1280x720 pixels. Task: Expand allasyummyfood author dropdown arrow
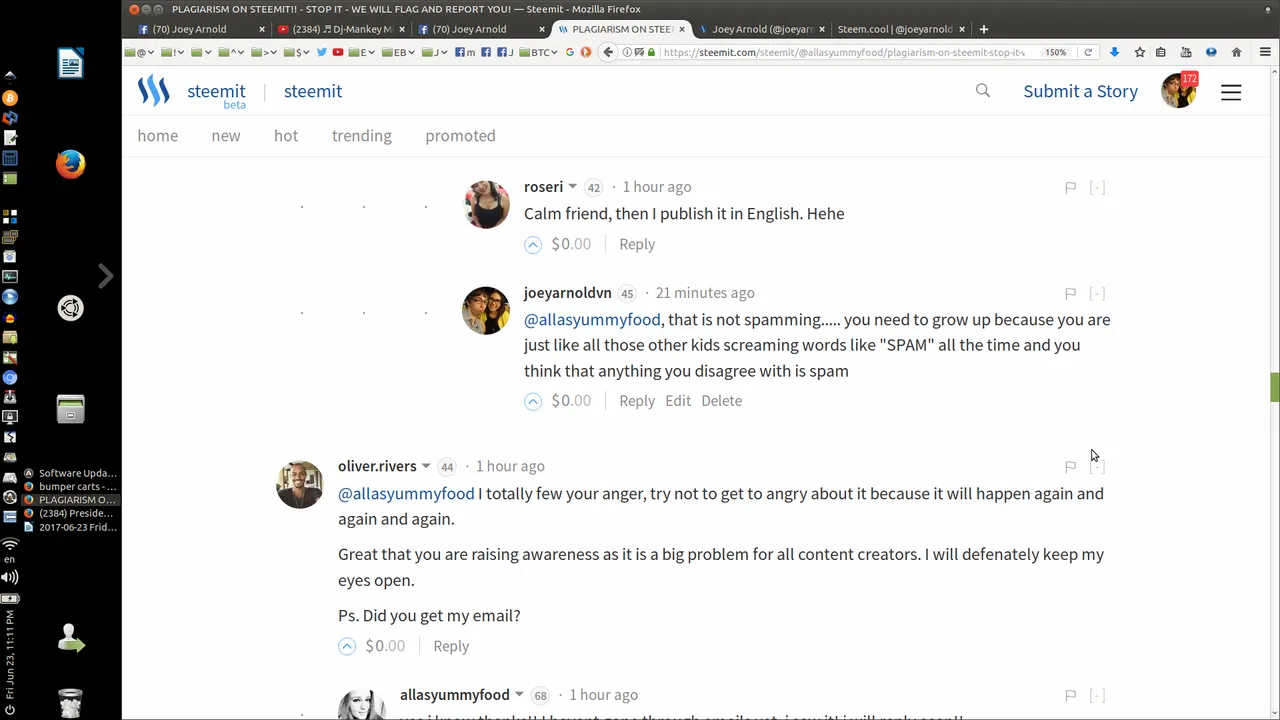coord(519,695)
